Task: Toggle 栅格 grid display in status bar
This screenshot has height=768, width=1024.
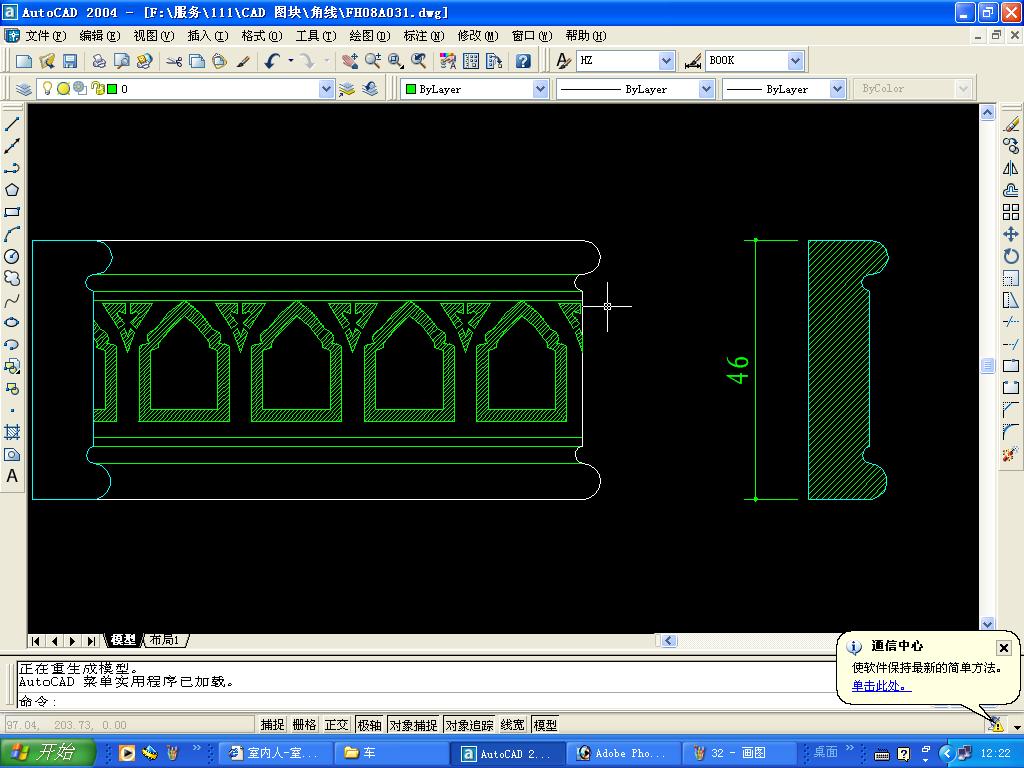Action: pos(304,725)
